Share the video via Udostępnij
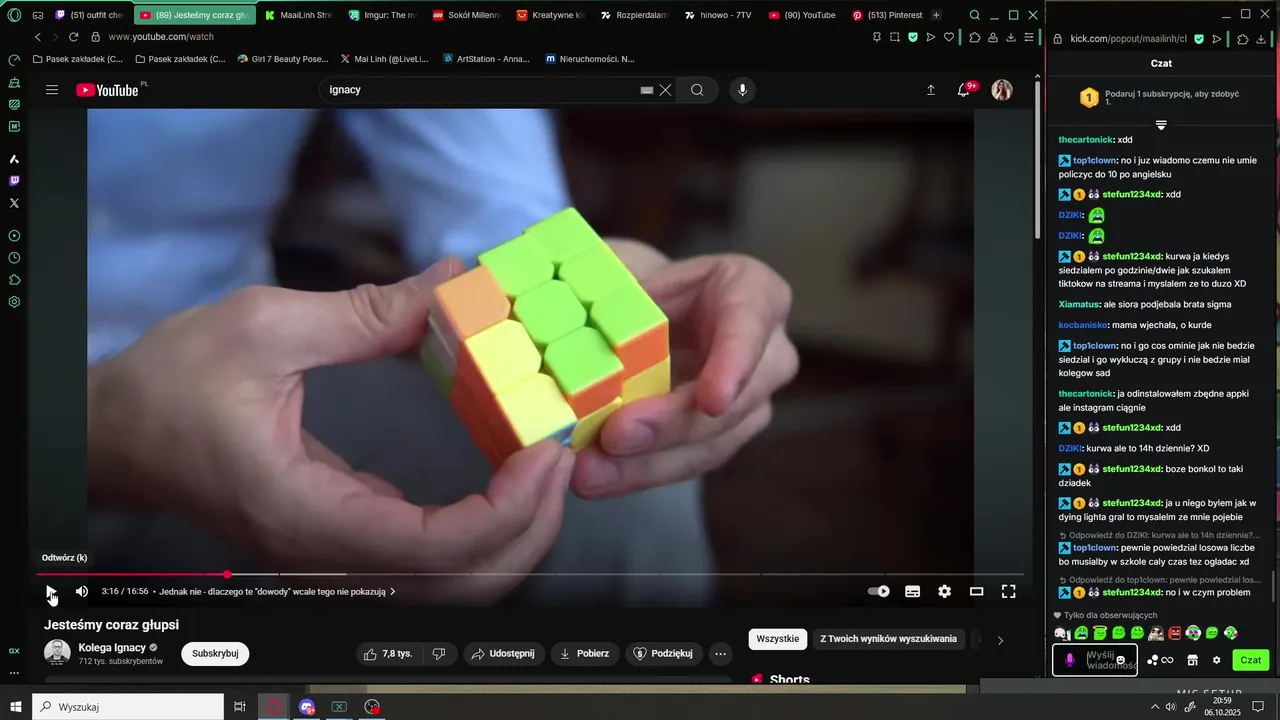Screen dimensions: 1280x720 (503, 653)
